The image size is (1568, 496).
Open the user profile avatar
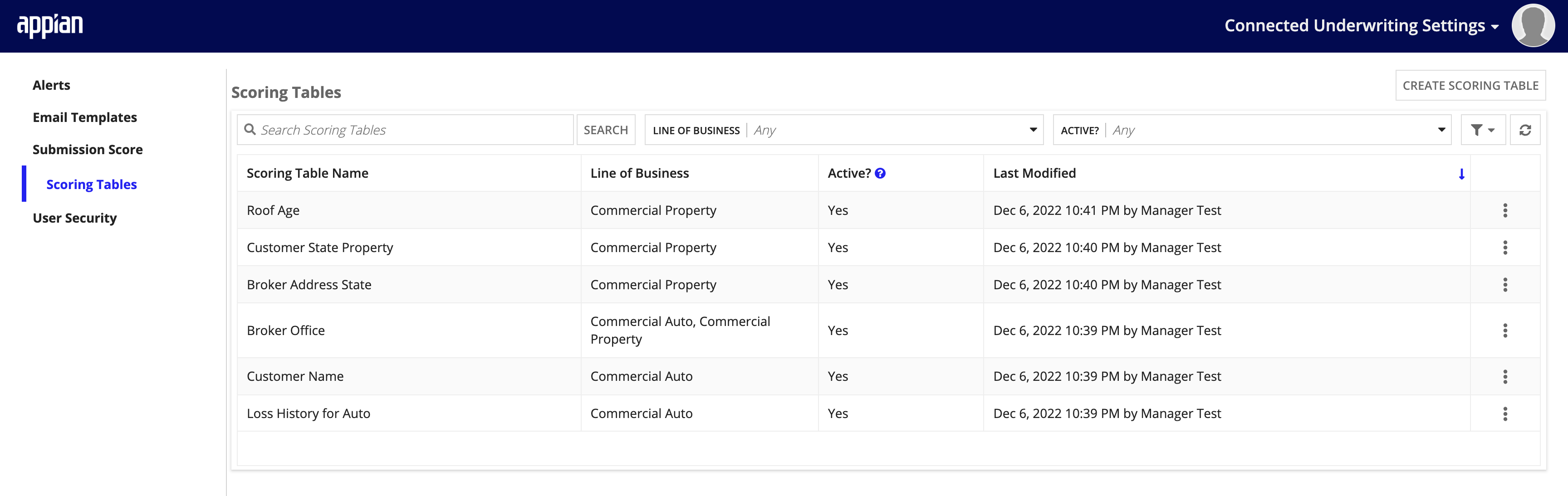click(1533, 25)
